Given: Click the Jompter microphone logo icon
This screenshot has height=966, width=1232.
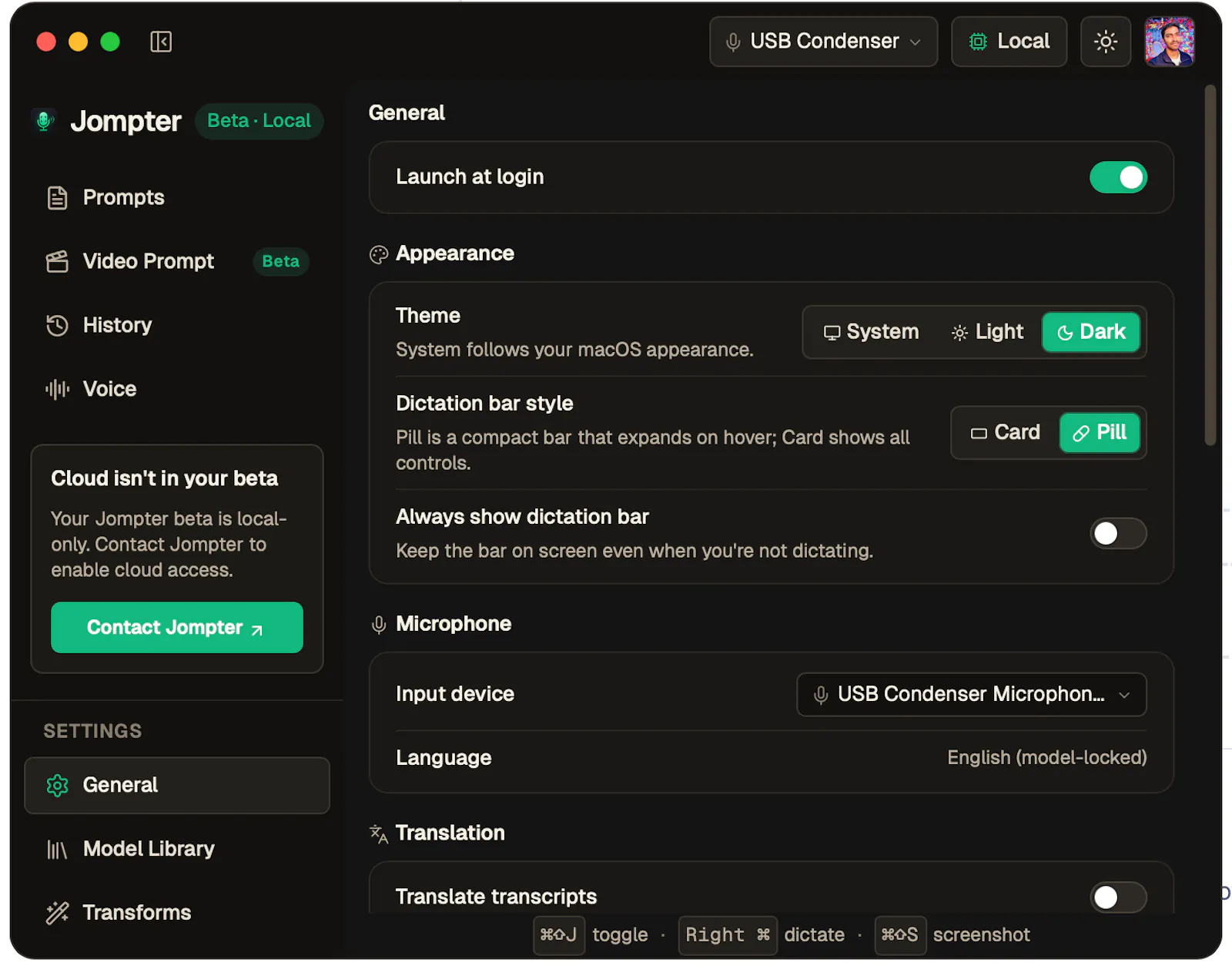Looking at the screenshot, I should coord(45,121).
